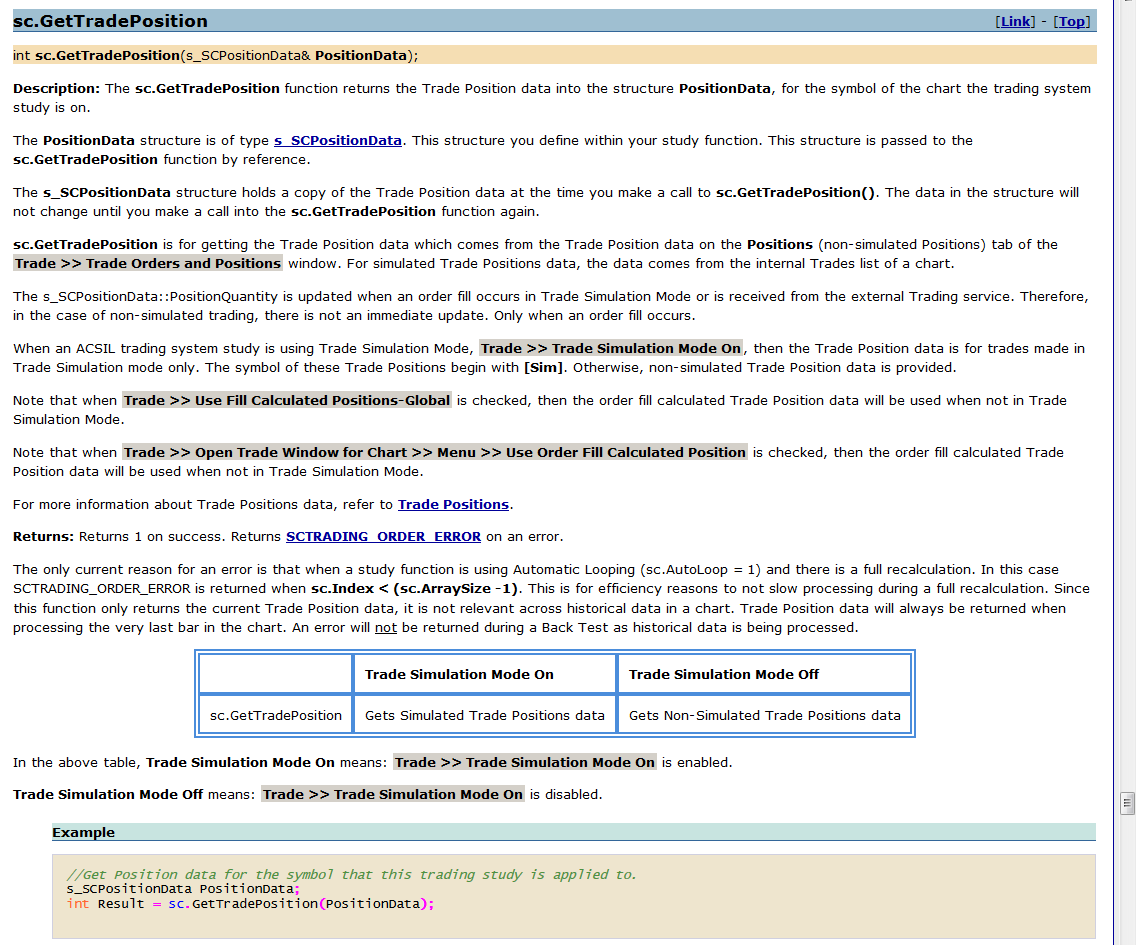
Task: Click the 'sc.GetTradePosition' table cell
Action: pyautogui.click(x=276, y=715)
